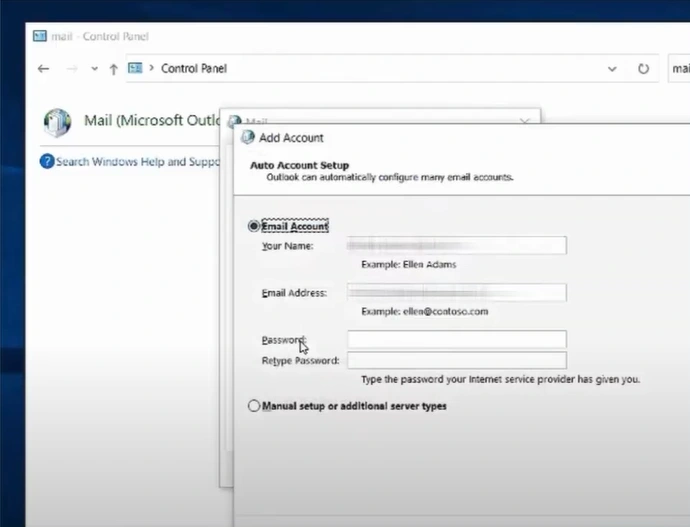This screenshot has width=690, height=527.
Task: Select the Email Account radio button
Action: click(253, 226)
